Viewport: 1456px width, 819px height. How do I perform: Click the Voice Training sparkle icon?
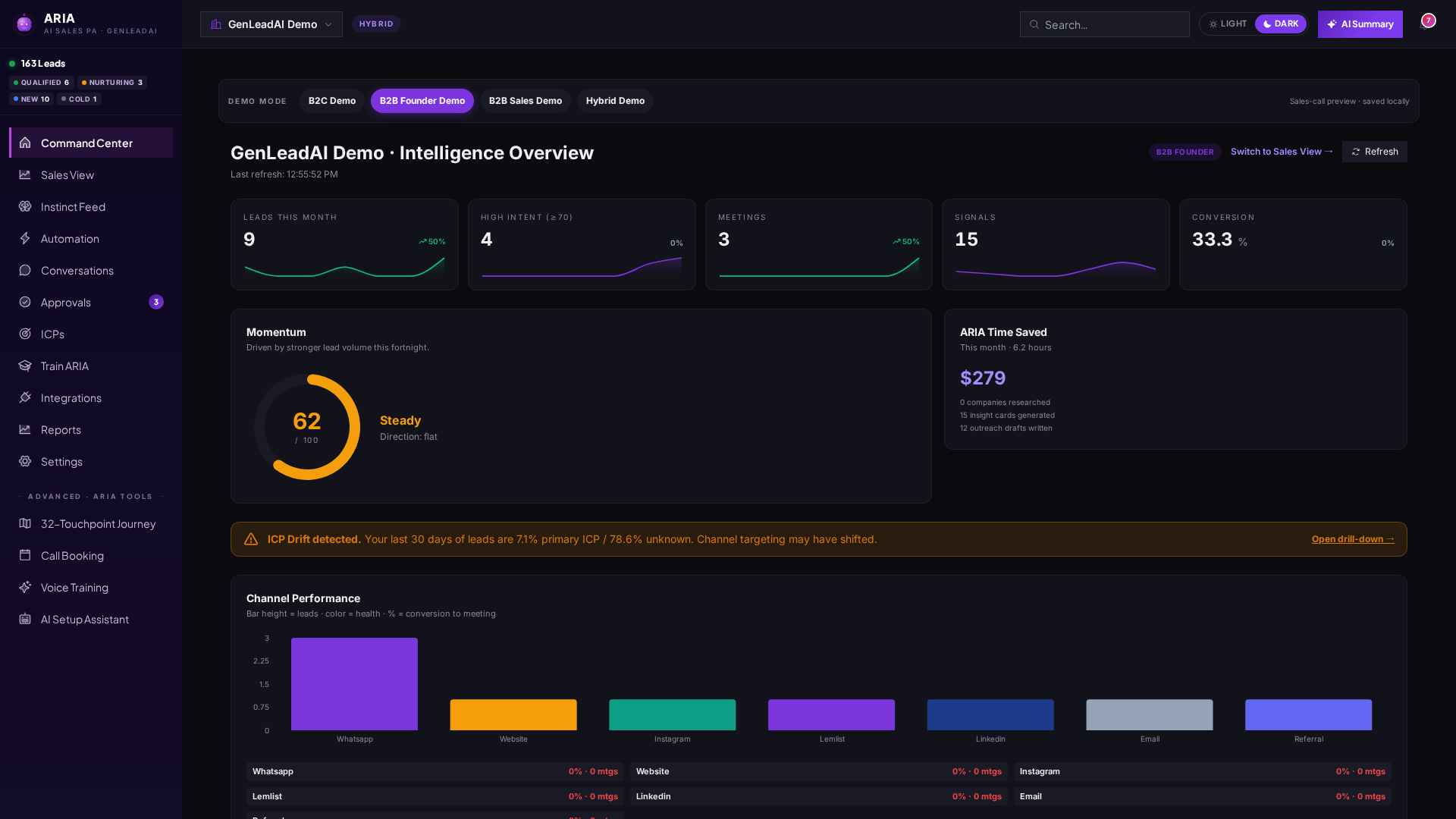[x=25, y=587]
